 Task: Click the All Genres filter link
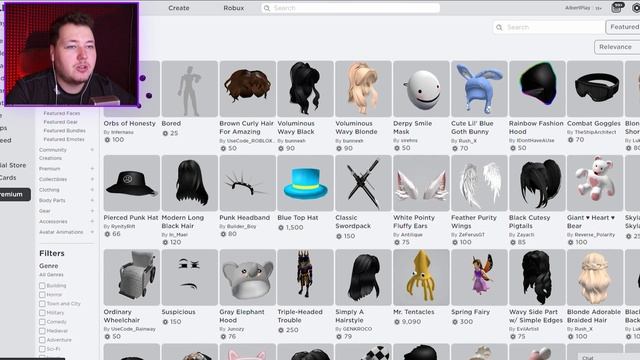(x=51, y=275)
